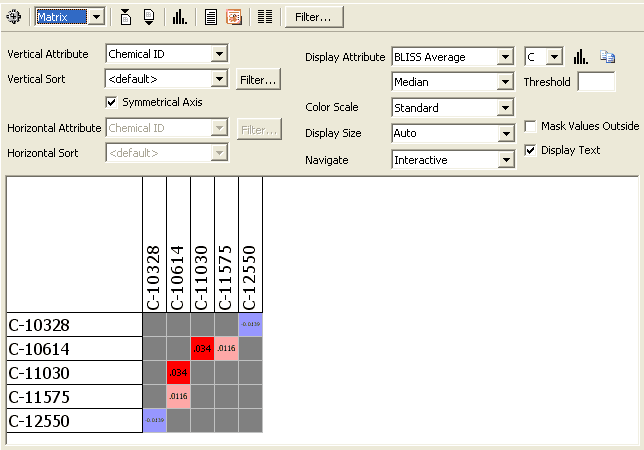The image size is (644, 450).
Task: Click the disabled Filter... button beside Horizontal Attribute
Action: click(x=259, y=129)
